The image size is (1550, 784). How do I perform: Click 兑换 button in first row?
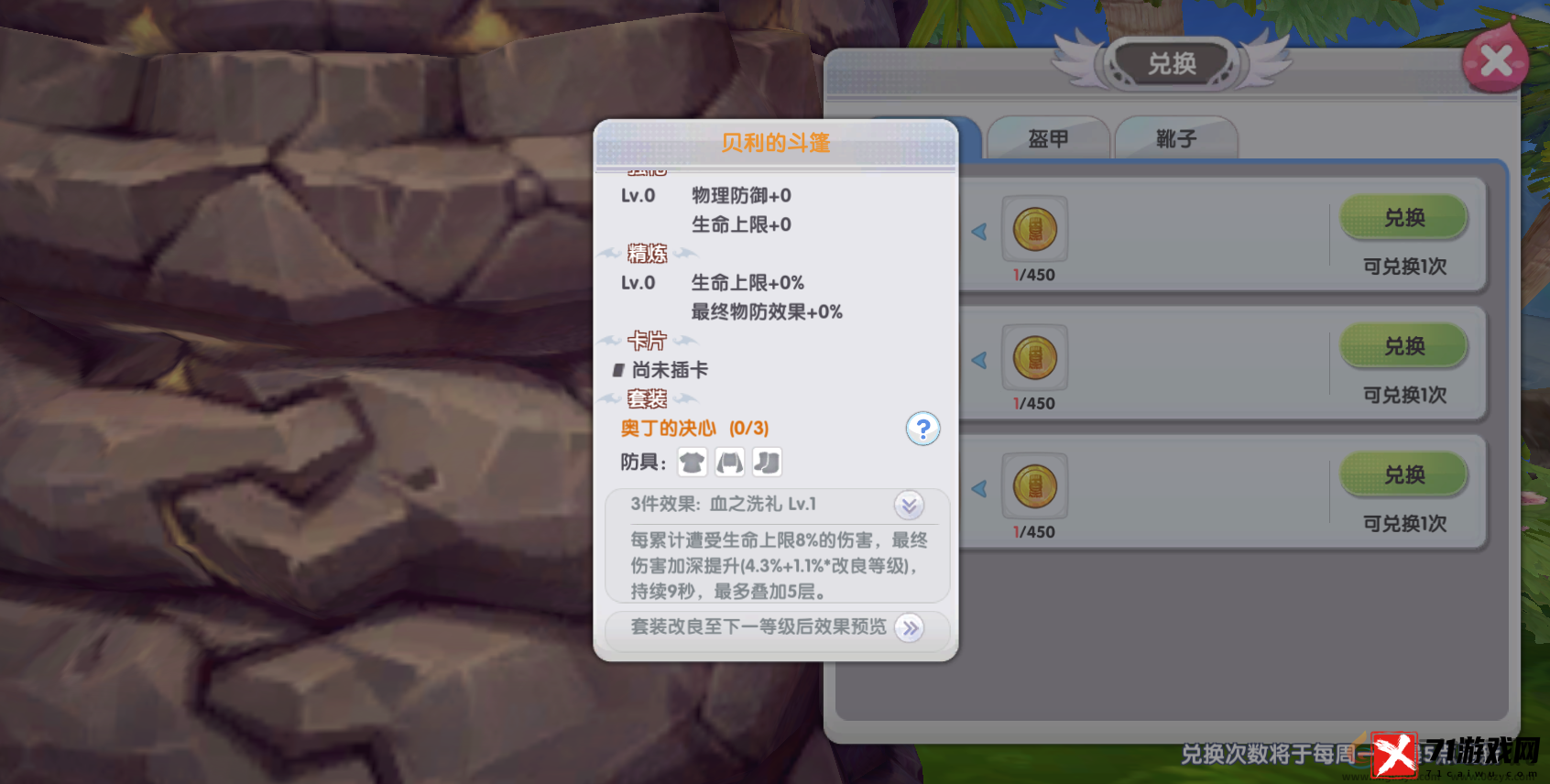tap(1404, 218)
